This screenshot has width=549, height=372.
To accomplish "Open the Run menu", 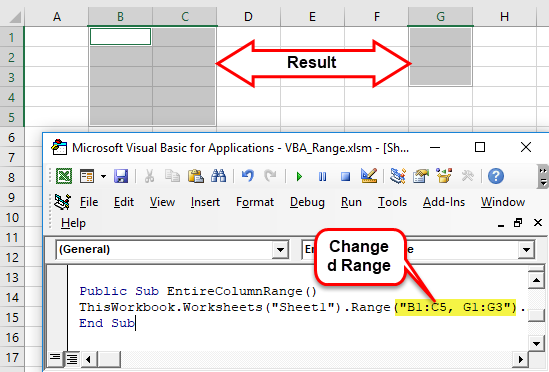I will [x=351, y=202].
